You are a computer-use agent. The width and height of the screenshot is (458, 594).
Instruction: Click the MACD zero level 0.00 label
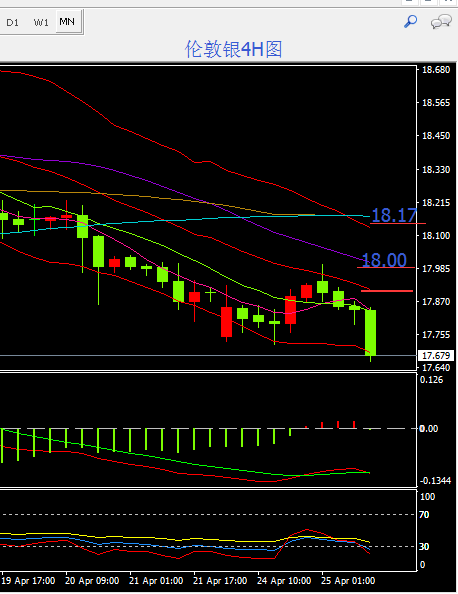[x=428, y=428]
